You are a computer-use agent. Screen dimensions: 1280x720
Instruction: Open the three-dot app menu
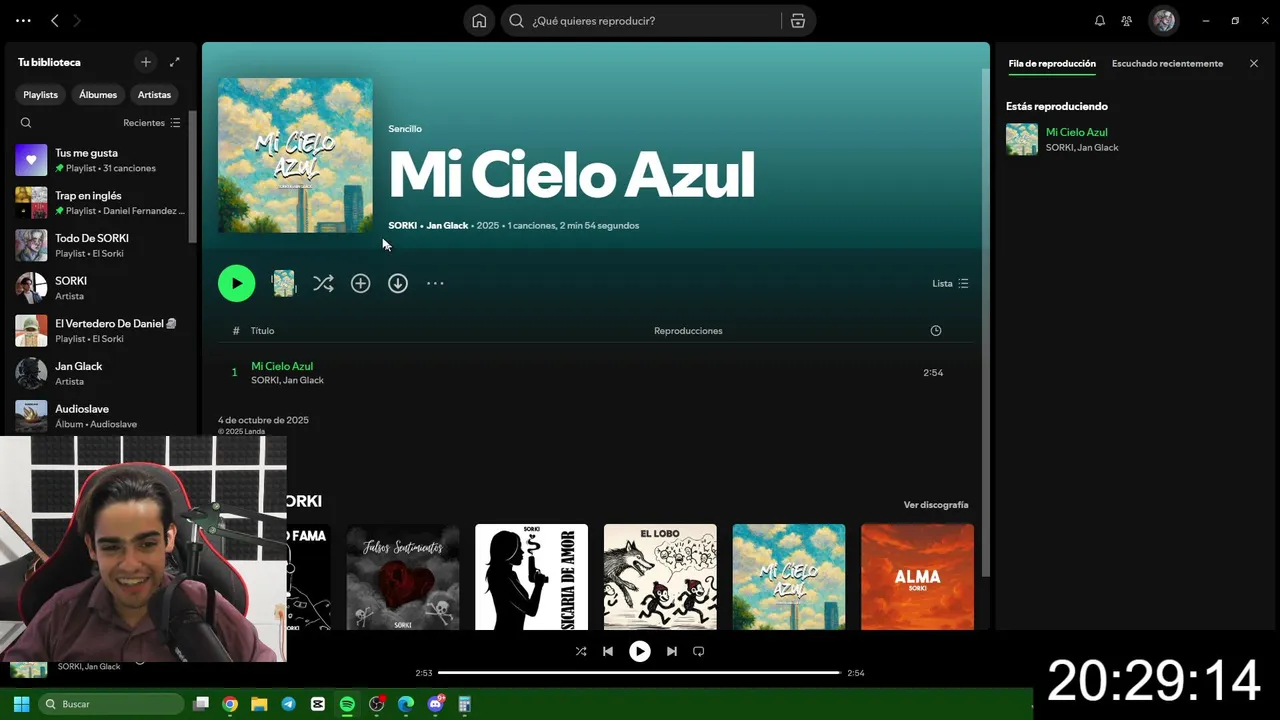click(23, 21)
